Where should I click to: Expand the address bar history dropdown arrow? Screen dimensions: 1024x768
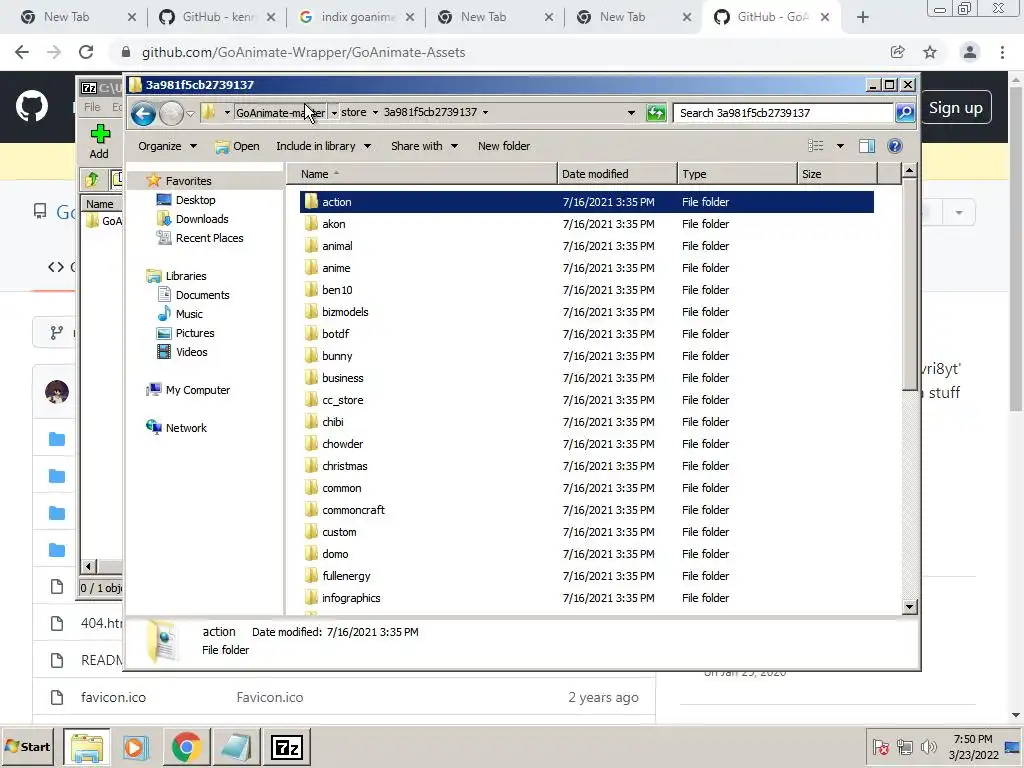pos(631,113)
